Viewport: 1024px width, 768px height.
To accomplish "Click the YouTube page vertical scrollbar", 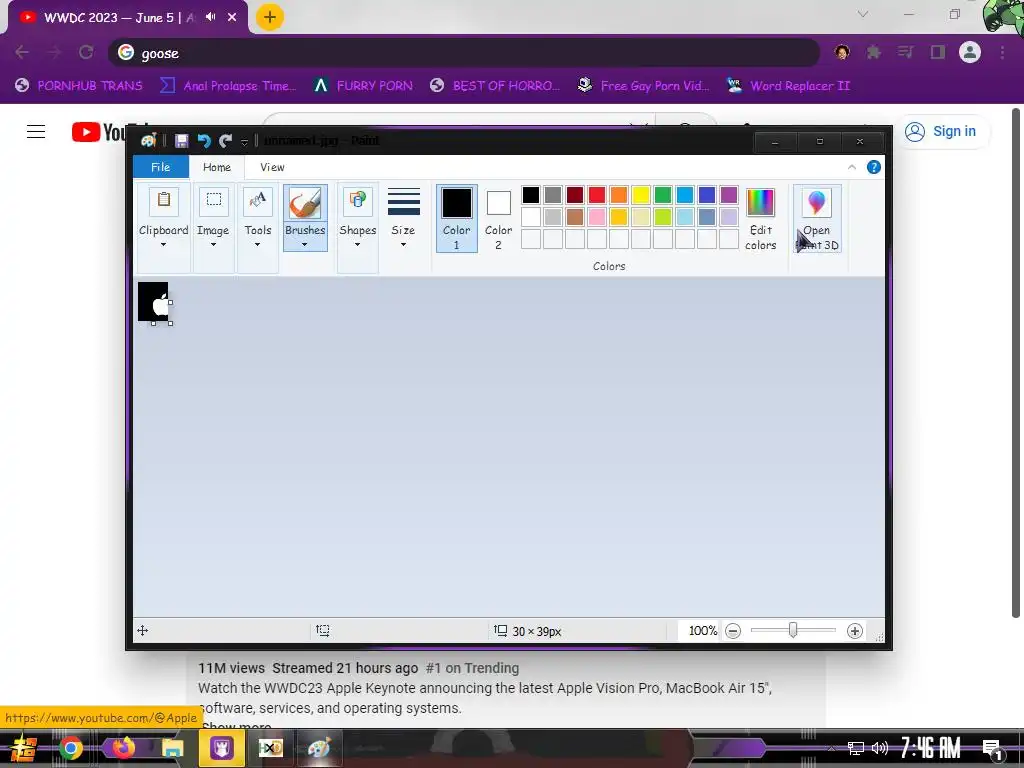I will pos(1016,362).
